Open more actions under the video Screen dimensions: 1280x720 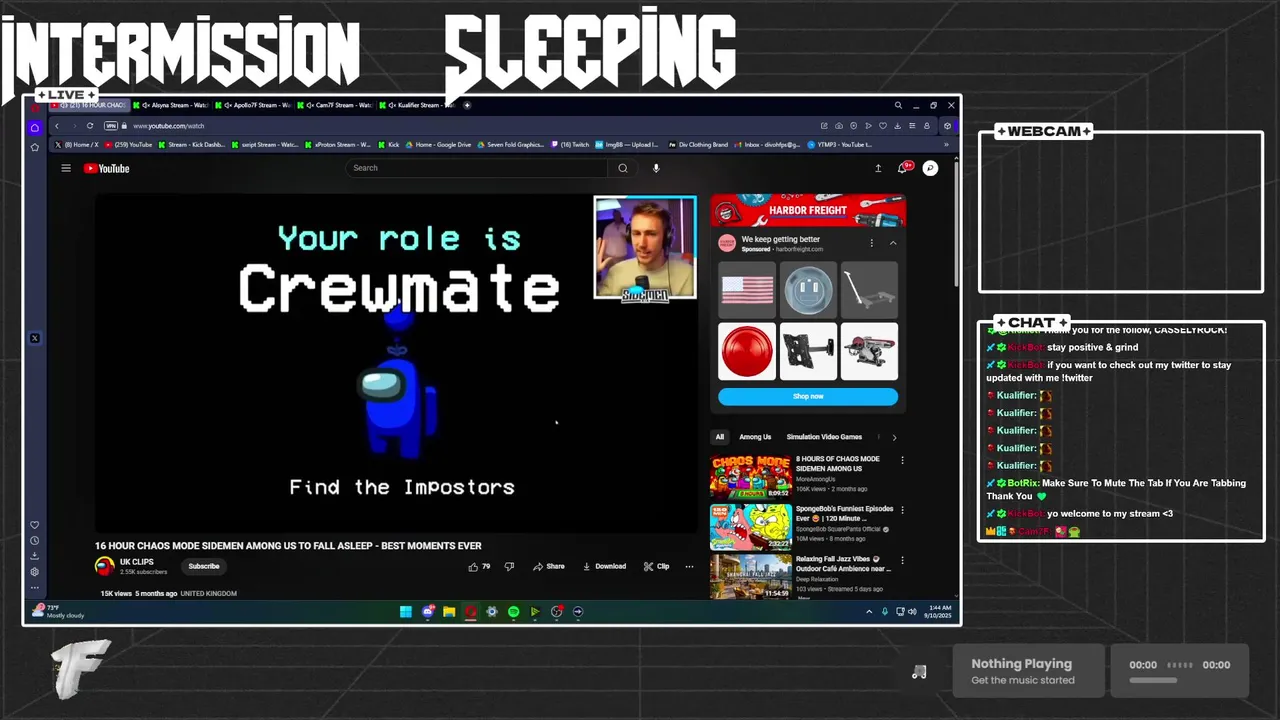coord(689,566)
